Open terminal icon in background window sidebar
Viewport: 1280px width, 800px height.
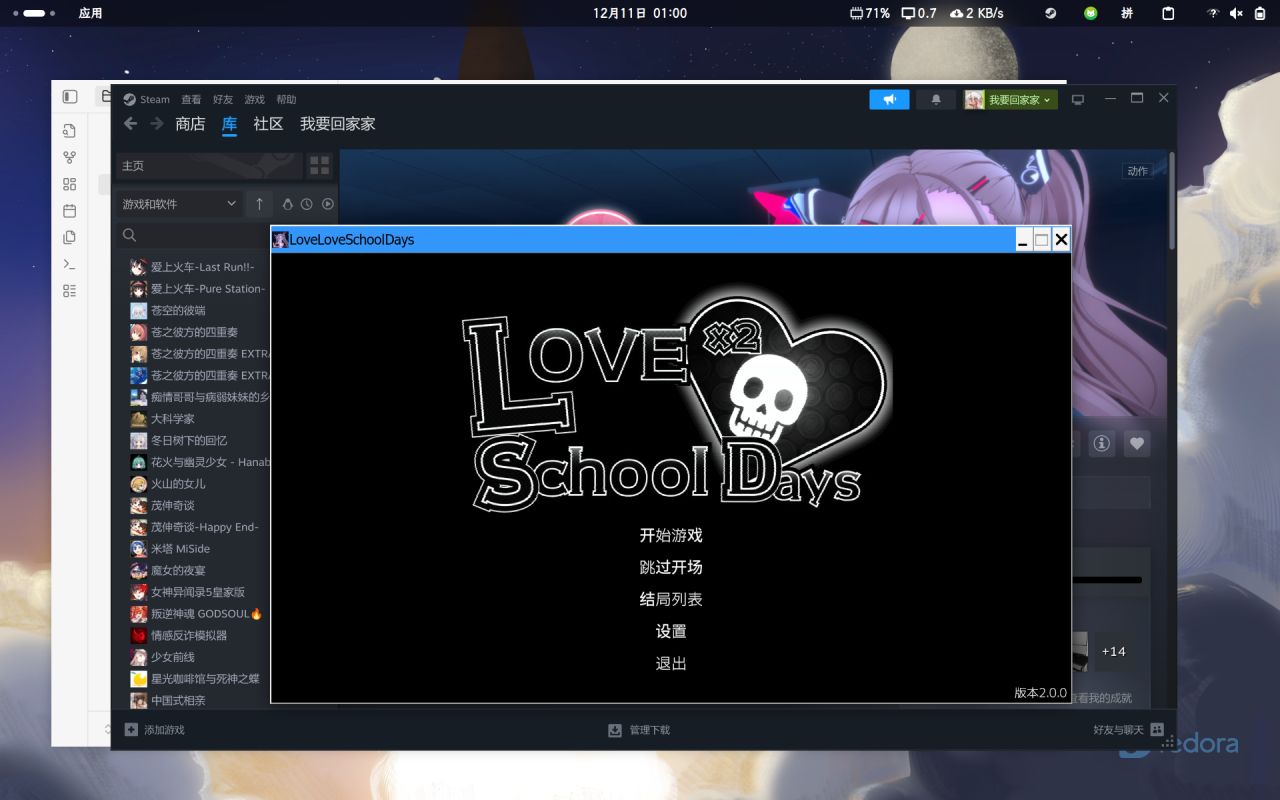[69, 264]
